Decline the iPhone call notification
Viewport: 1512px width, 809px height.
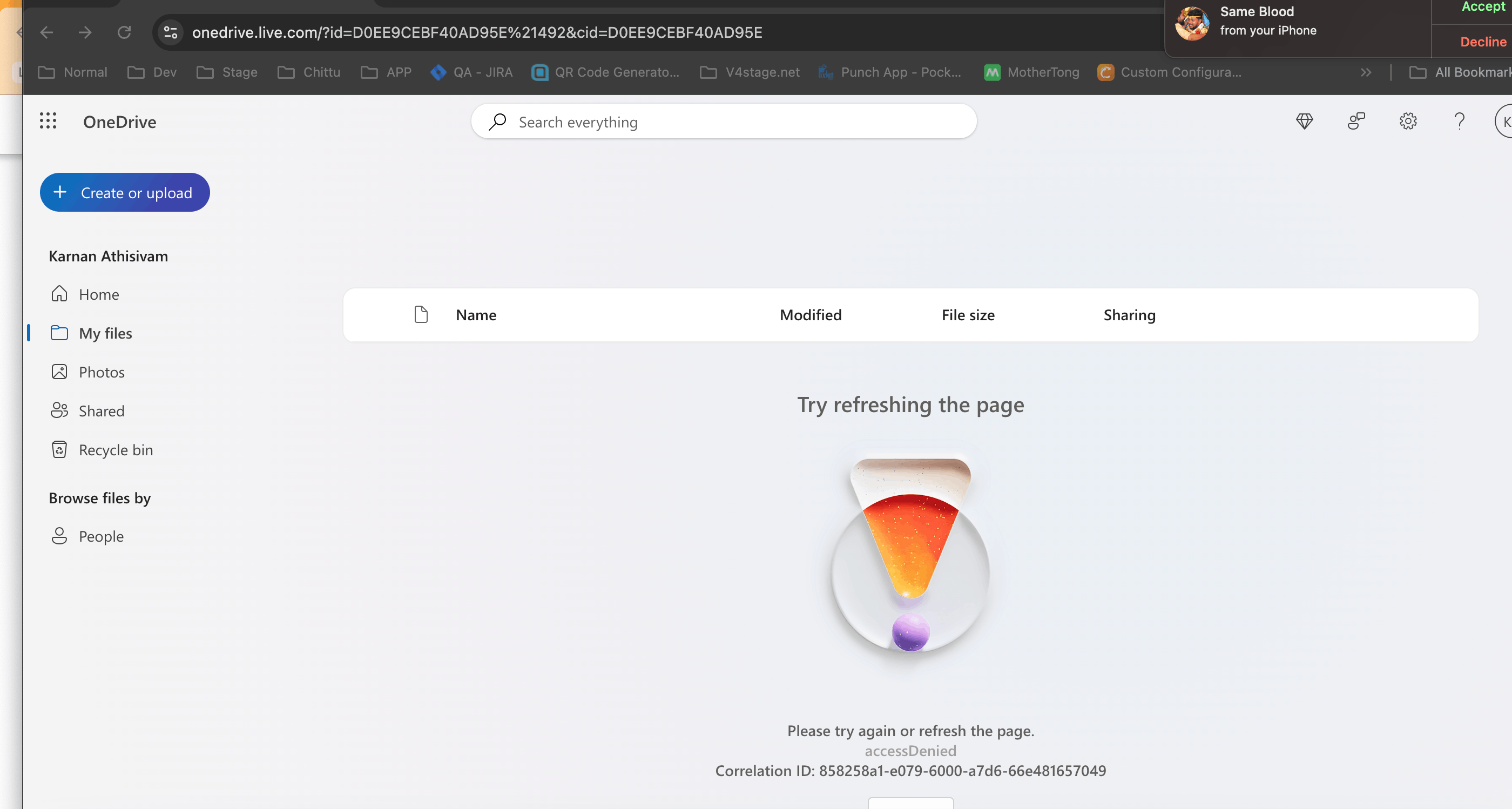click(x=1483, y=42)
